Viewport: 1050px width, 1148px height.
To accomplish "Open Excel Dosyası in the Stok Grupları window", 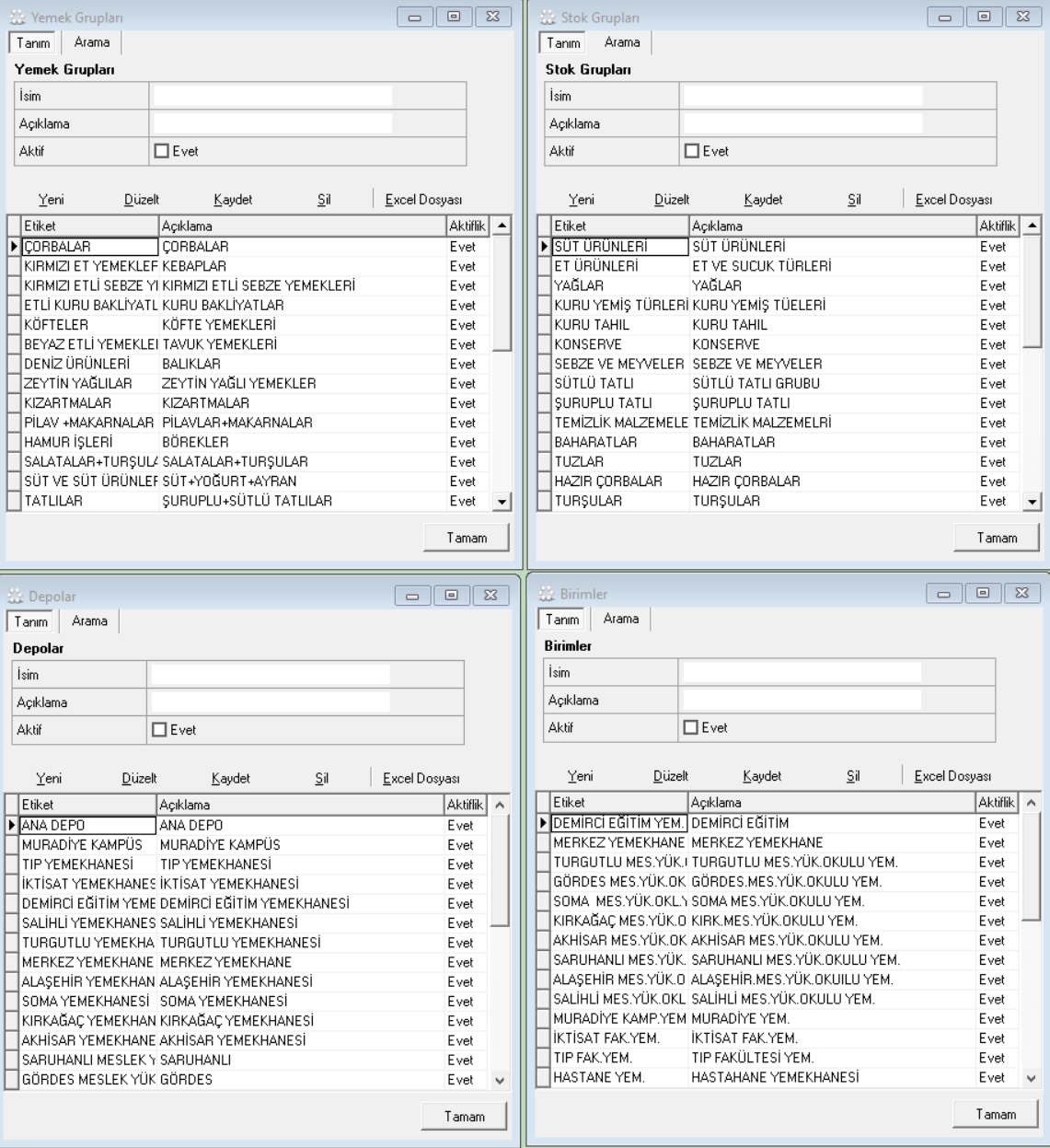I will pyautogui.click(x=953, y=200).
